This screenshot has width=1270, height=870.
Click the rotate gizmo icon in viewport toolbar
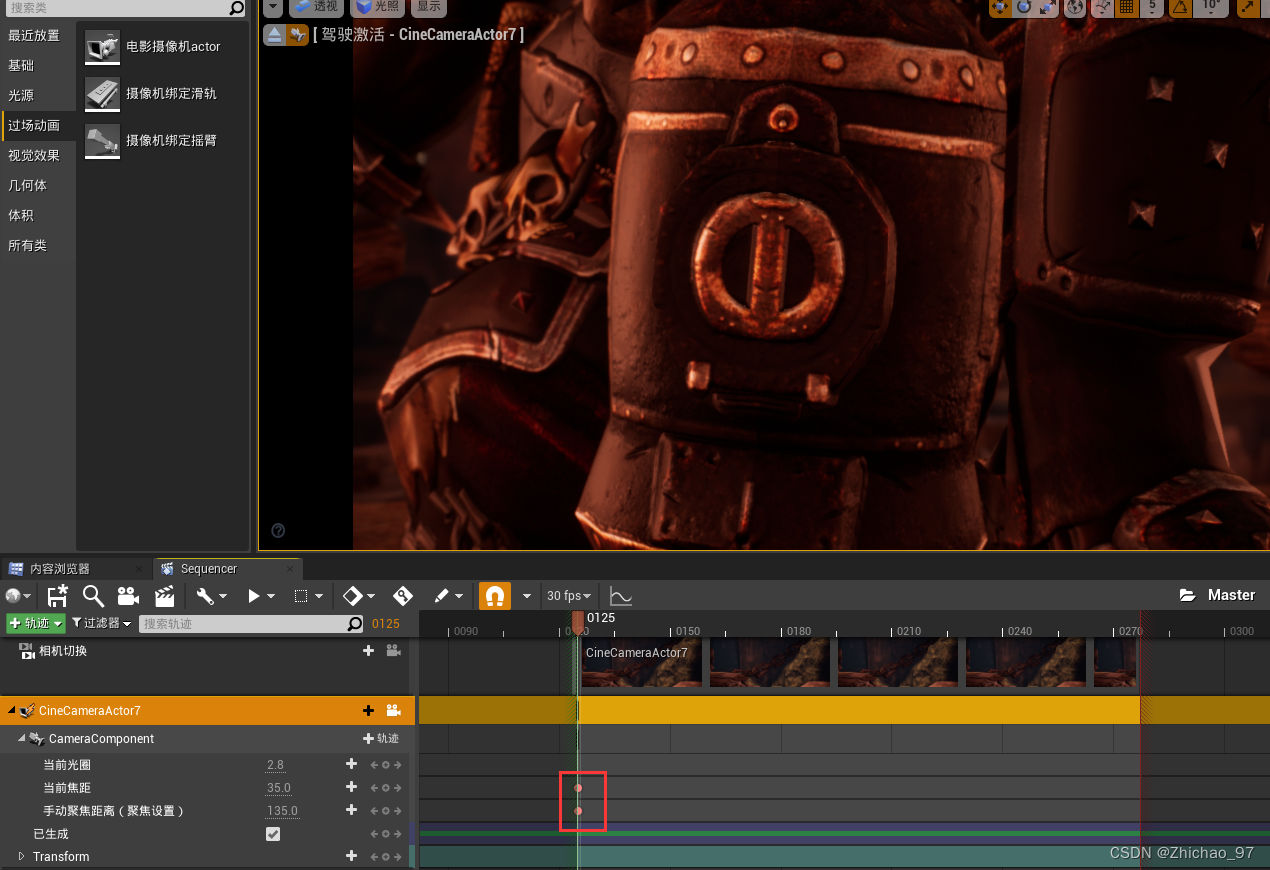(1024, 7)
